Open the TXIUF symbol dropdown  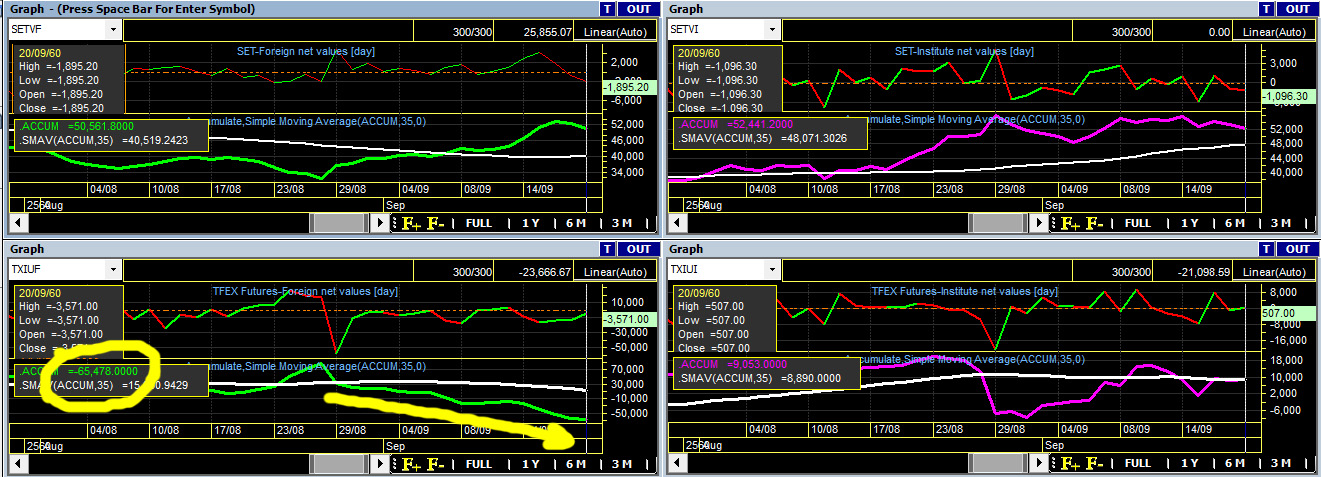(x=113, y=270)
